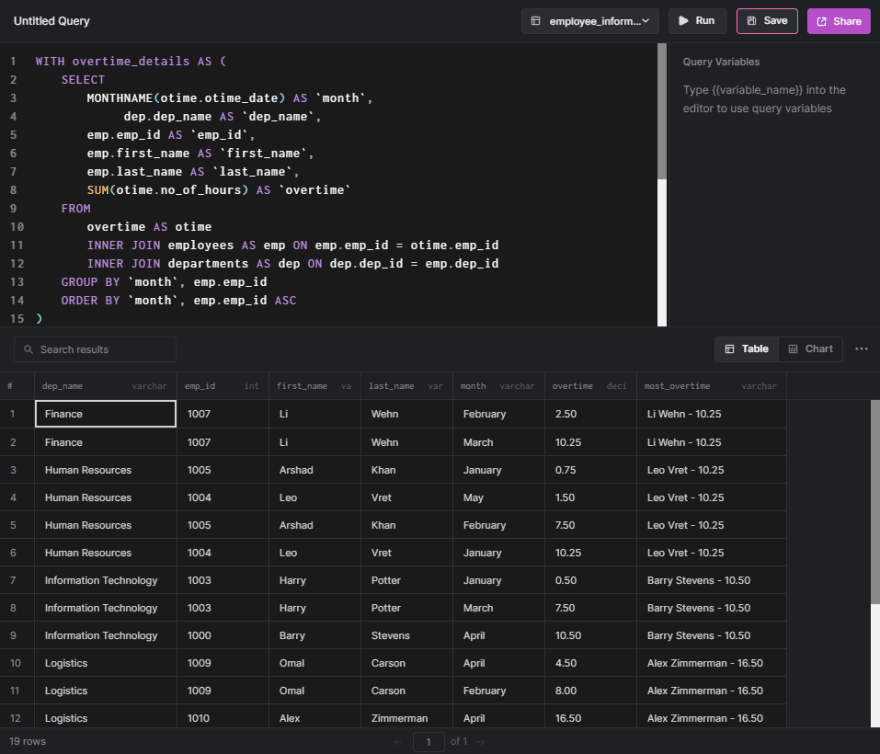Open the employee_inform... database dropdown
The width and height of the screenshot is (880, 754).
click(x=590, y=21)
